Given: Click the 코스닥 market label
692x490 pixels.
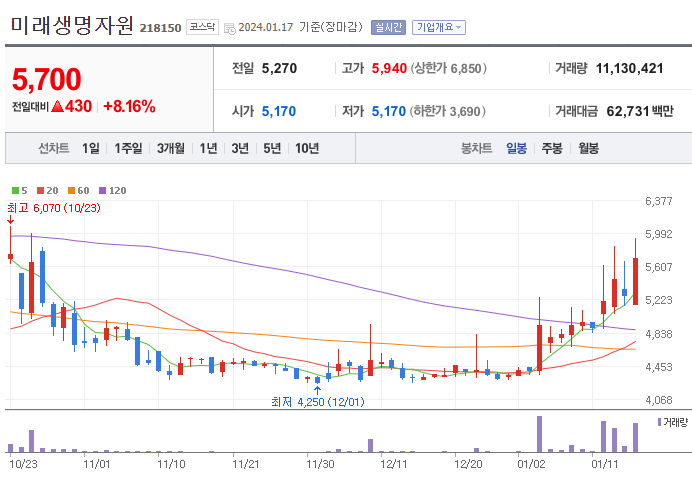Looking at the screenshot, I should 202,27.
